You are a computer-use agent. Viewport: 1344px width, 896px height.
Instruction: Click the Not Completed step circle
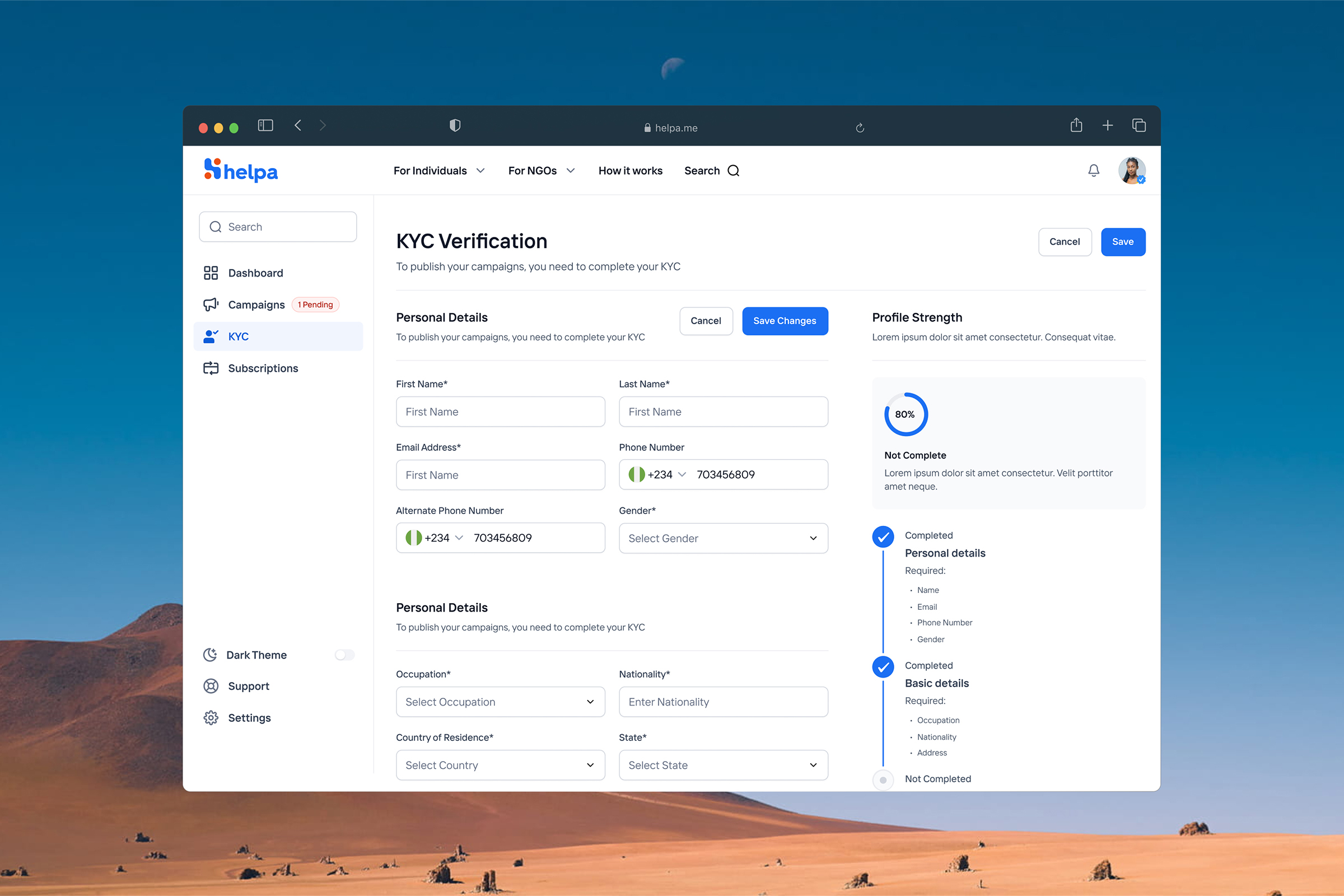coord(883,780)
